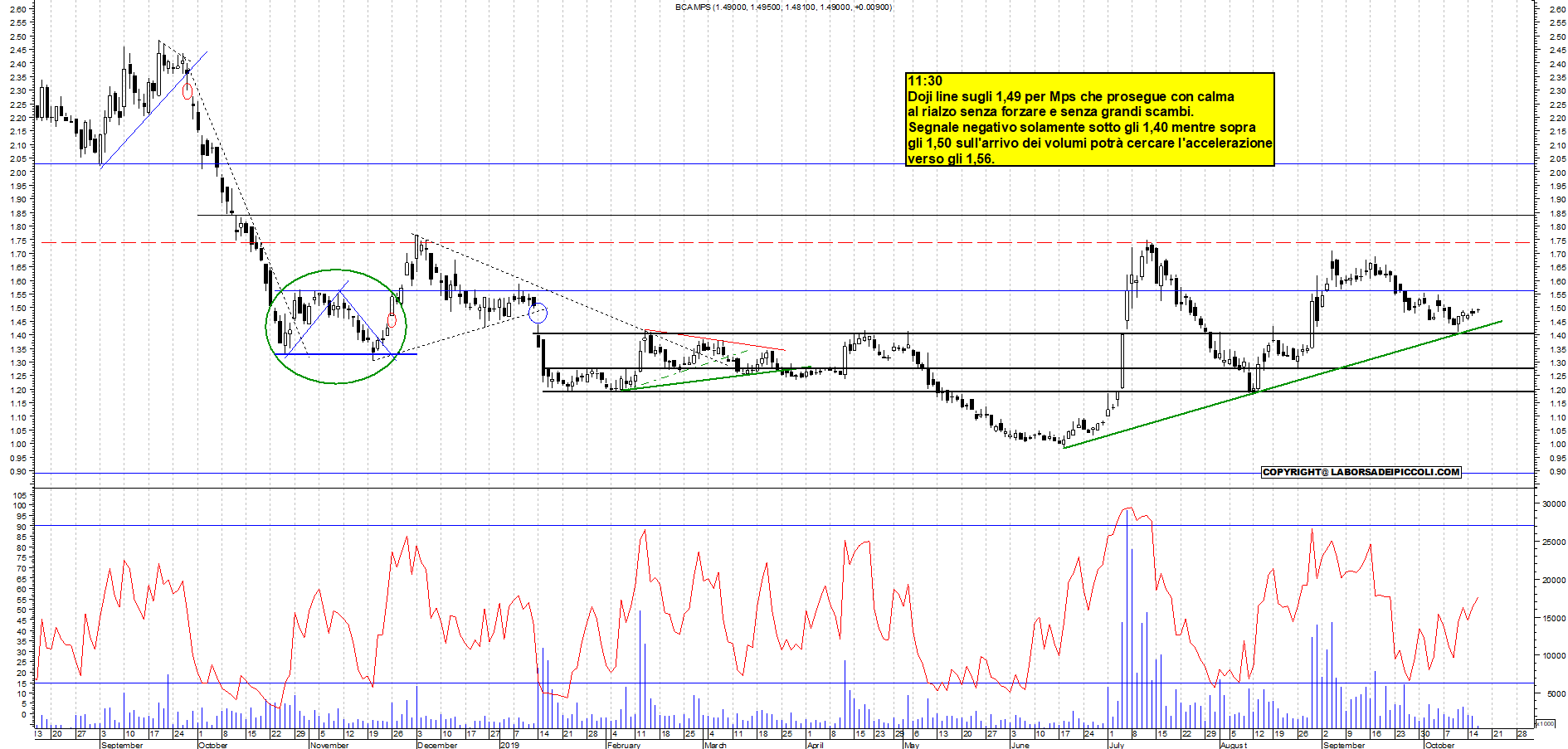Click the 30000 volume axis value
The height and width of the screenshot is (749, 1568).
click(1553, 503)
